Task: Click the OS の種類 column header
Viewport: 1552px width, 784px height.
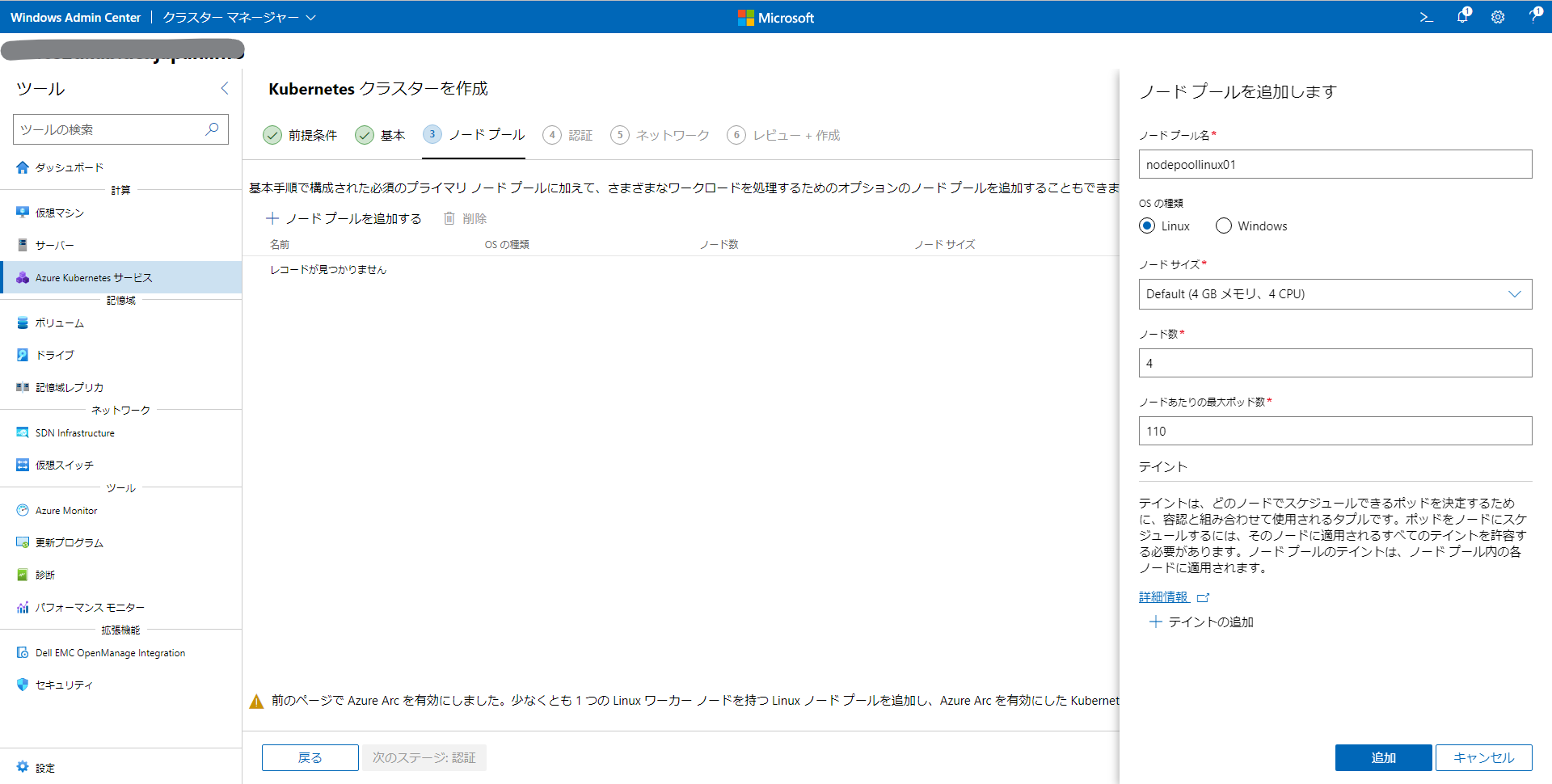Action: tap(507, 244)
